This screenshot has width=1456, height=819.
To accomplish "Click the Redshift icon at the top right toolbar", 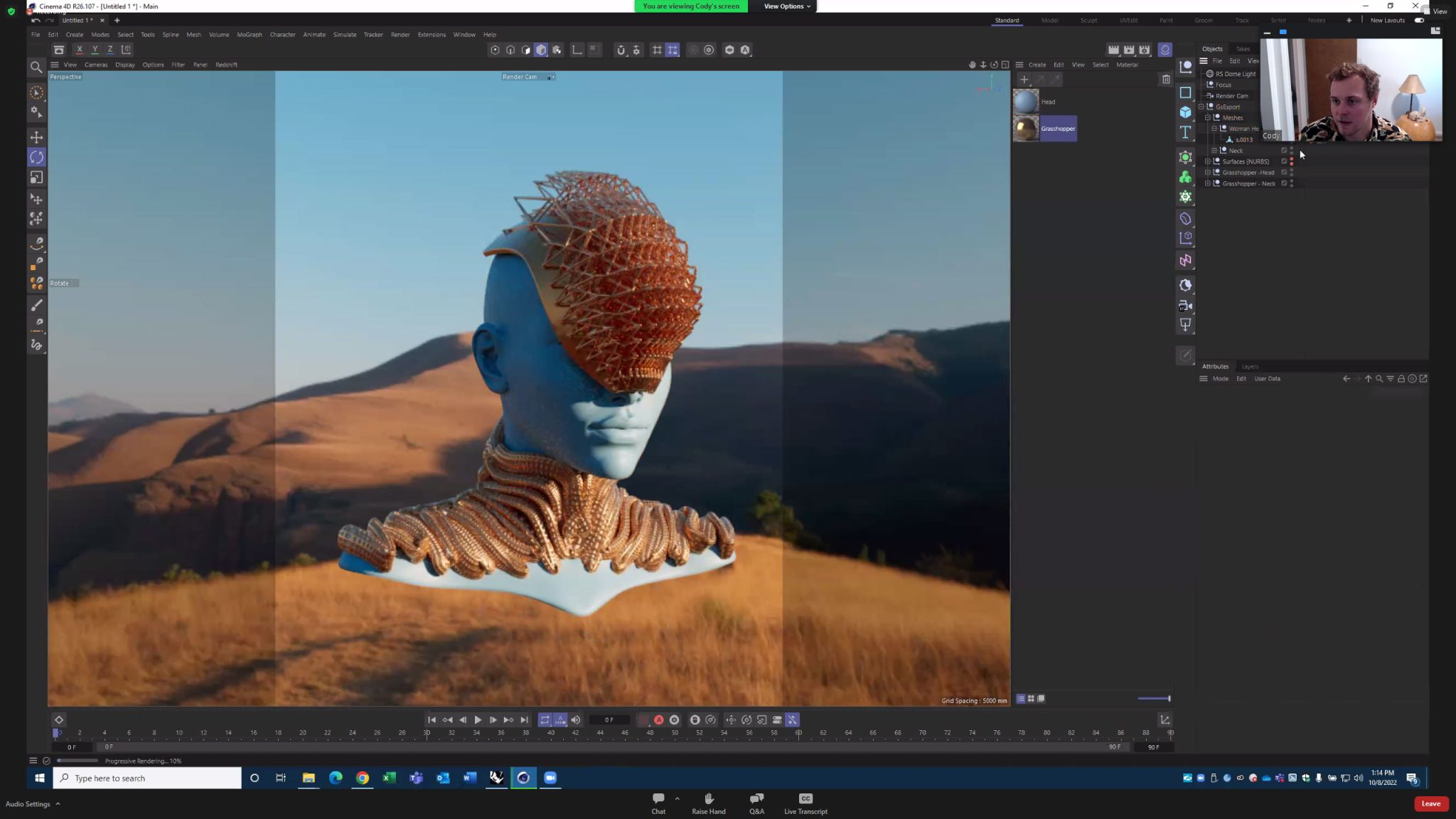I will [x=1165, y=50].
